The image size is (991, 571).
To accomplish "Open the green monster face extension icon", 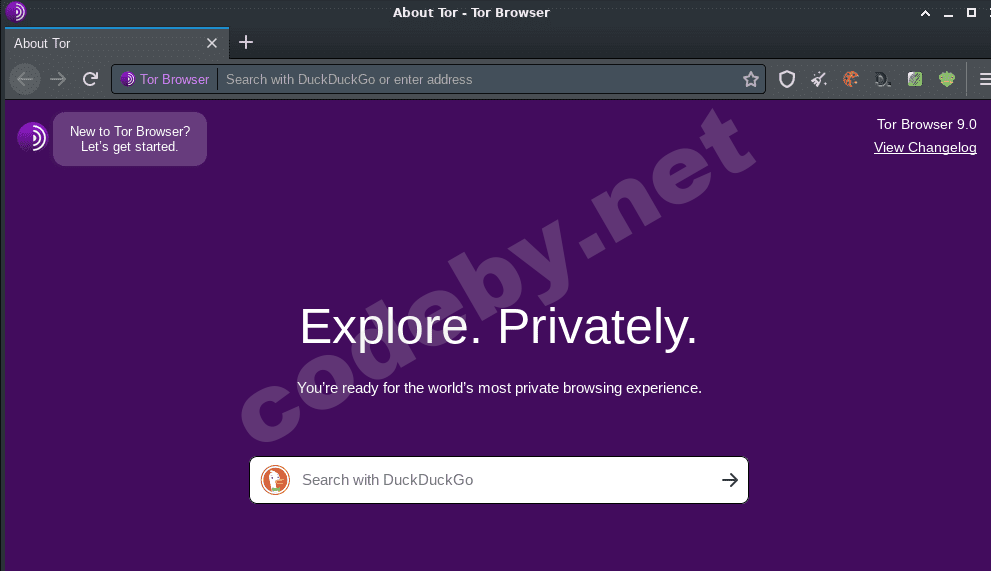I will click(947, 79).
